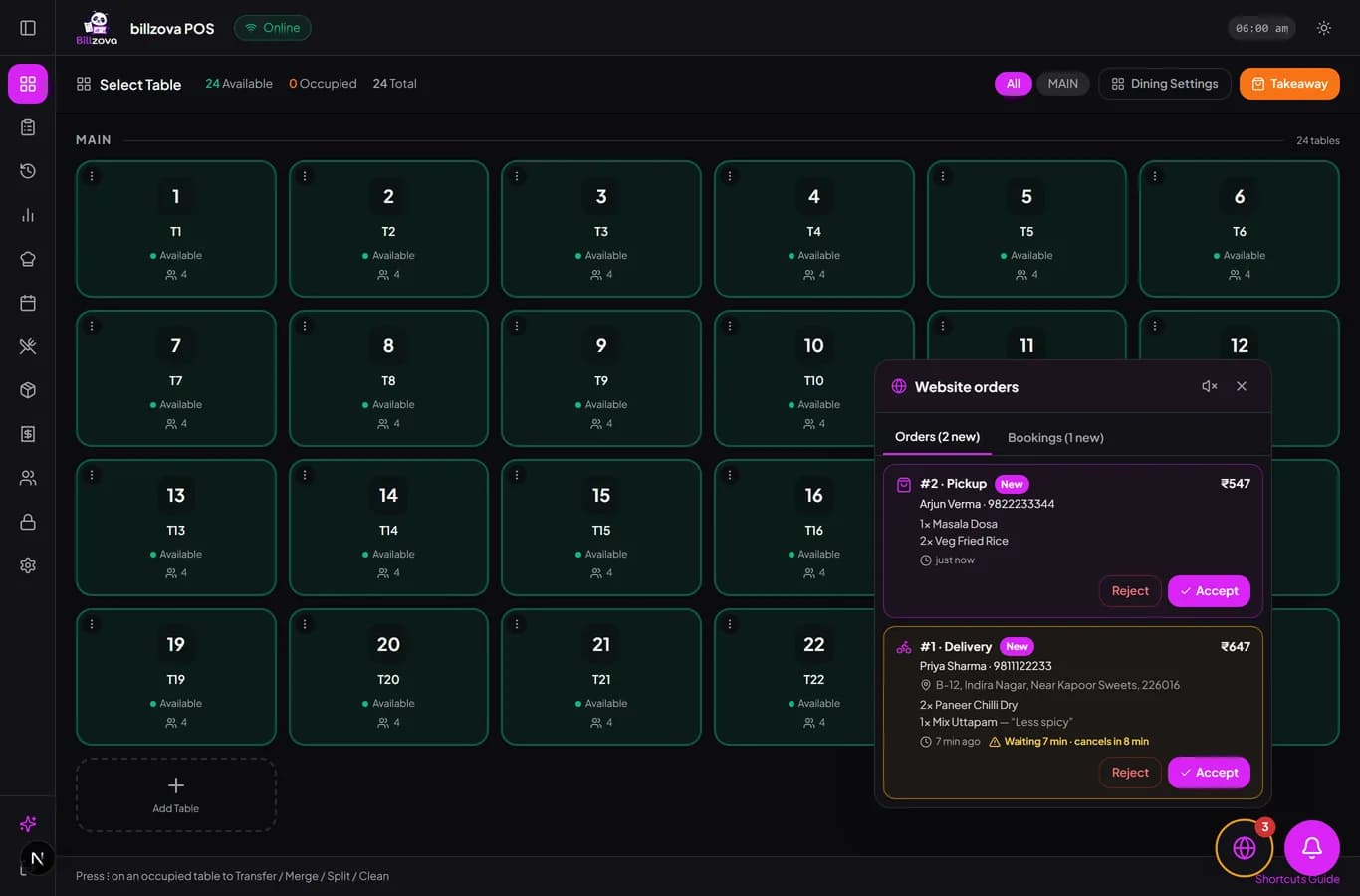
Task: Accept pickup order #2
Action: click(x=1209, y=591)
